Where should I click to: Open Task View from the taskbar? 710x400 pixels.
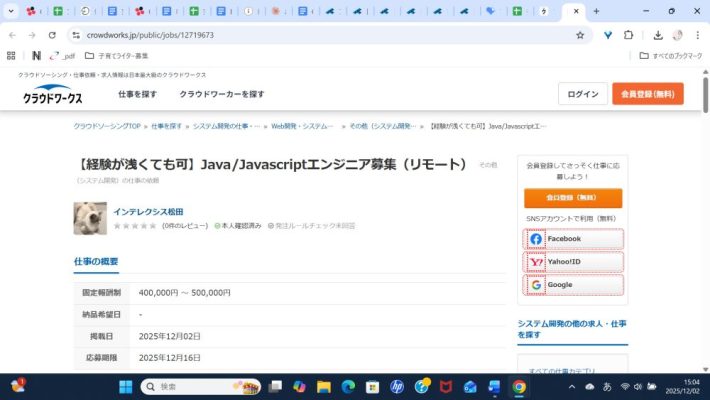point(275,386)
